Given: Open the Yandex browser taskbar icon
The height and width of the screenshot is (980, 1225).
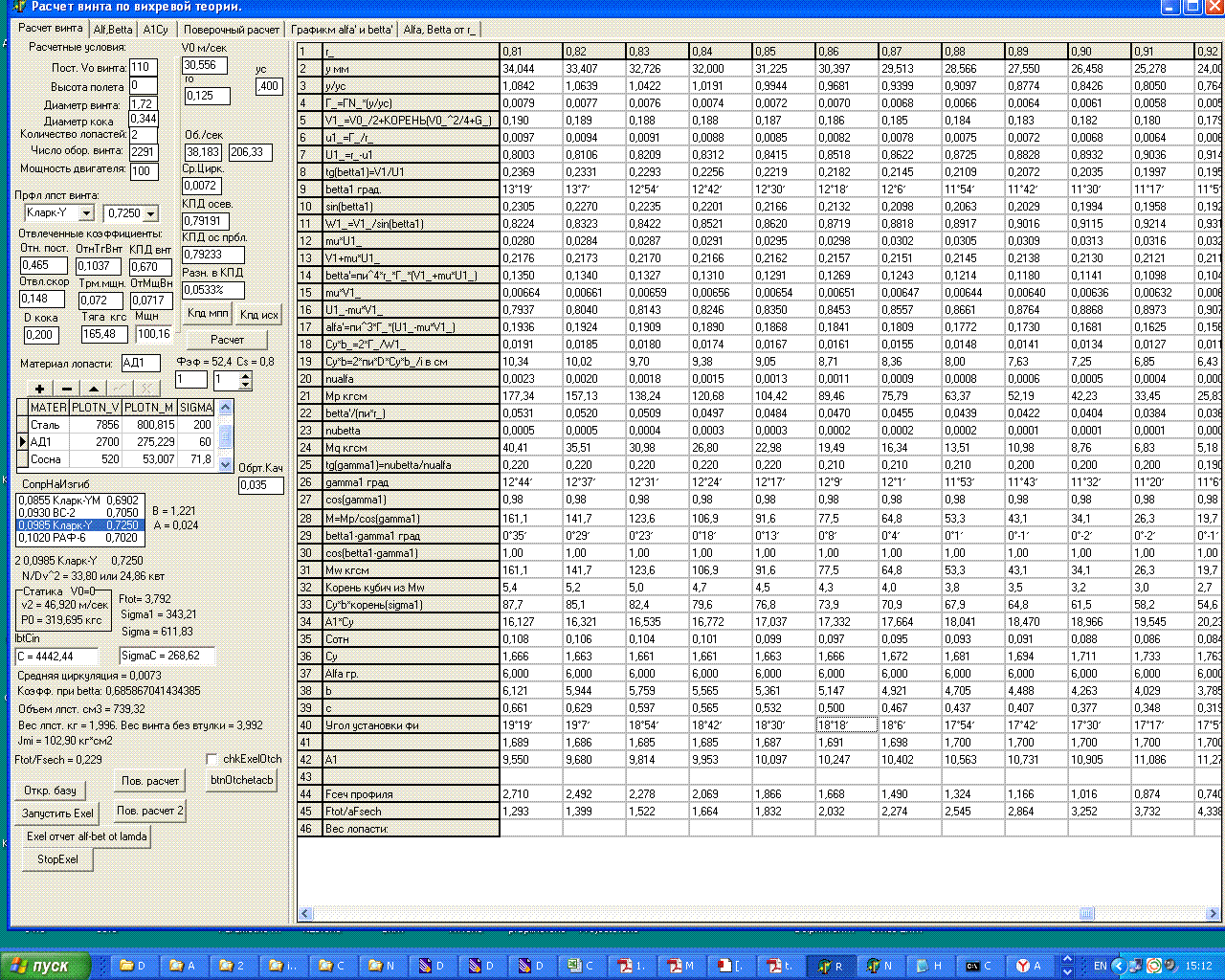Looking at the screenshot, I should (x=1029, y=966).
